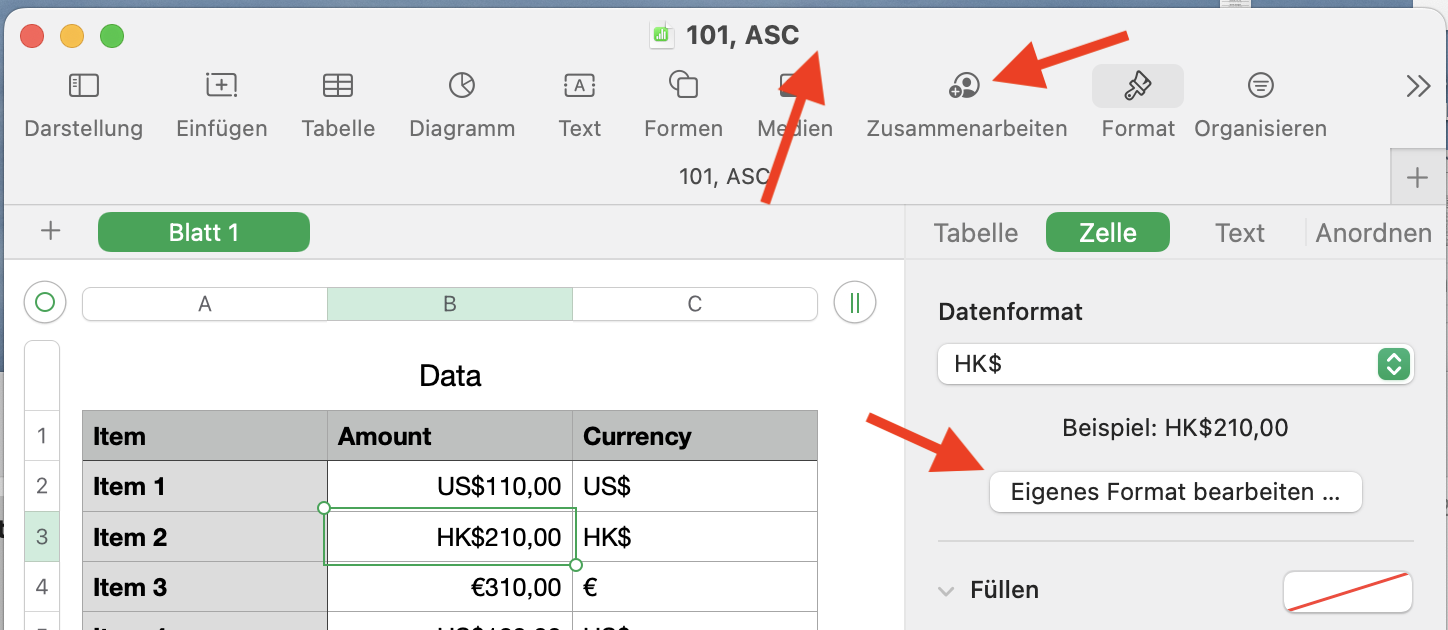Show more toolbar items via double chevron
1448x630 pixels.
[x=1418, y=86]
